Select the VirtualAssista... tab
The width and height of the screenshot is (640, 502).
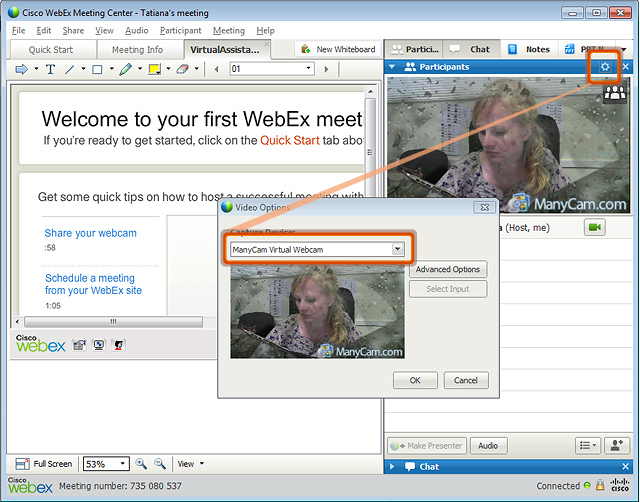(x=226, y=50)
